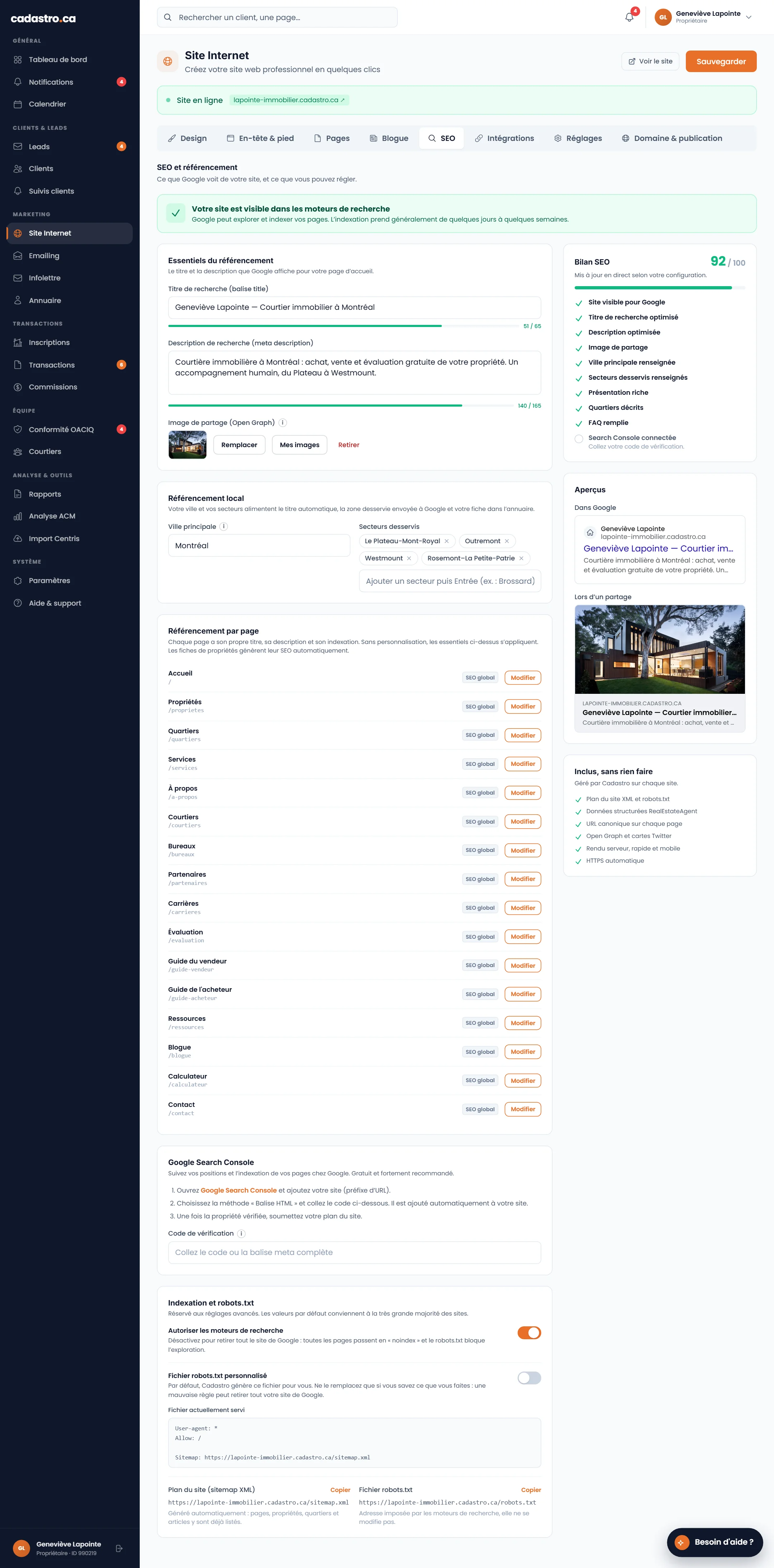
Task: Open lapointe-immobilier.cadastro.ca live site link
Action: point(289,100)
